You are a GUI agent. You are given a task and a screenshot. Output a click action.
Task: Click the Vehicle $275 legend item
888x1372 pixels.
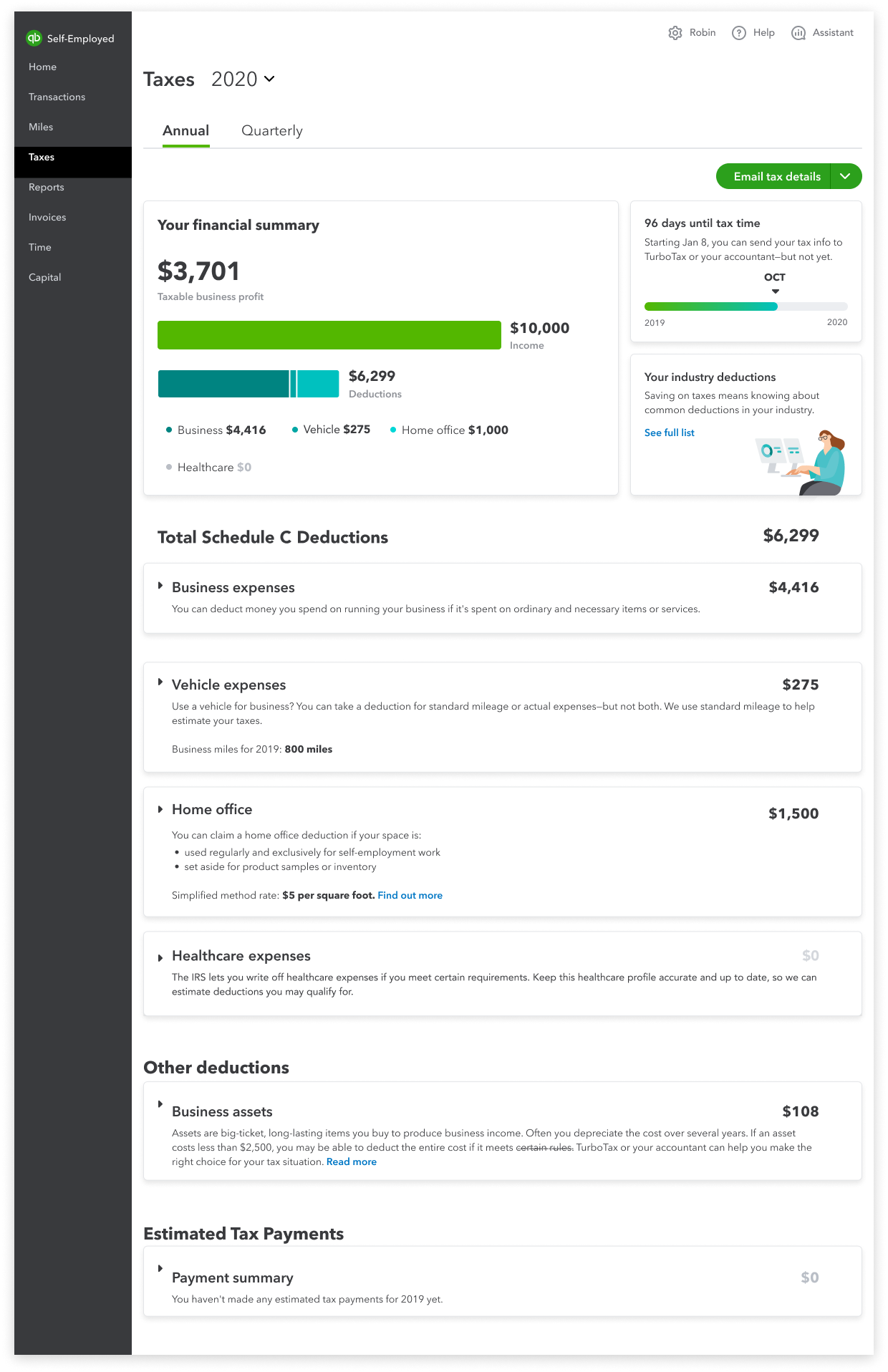coord(331,430)
